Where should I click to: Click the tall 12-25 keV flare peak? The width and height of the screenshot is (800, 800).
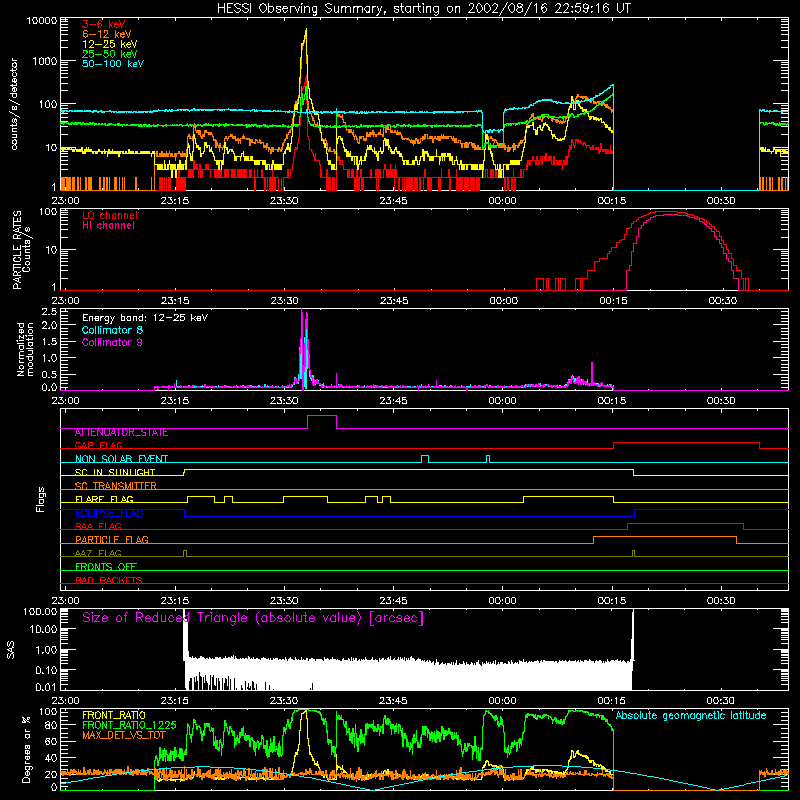[x=306, y=32]
